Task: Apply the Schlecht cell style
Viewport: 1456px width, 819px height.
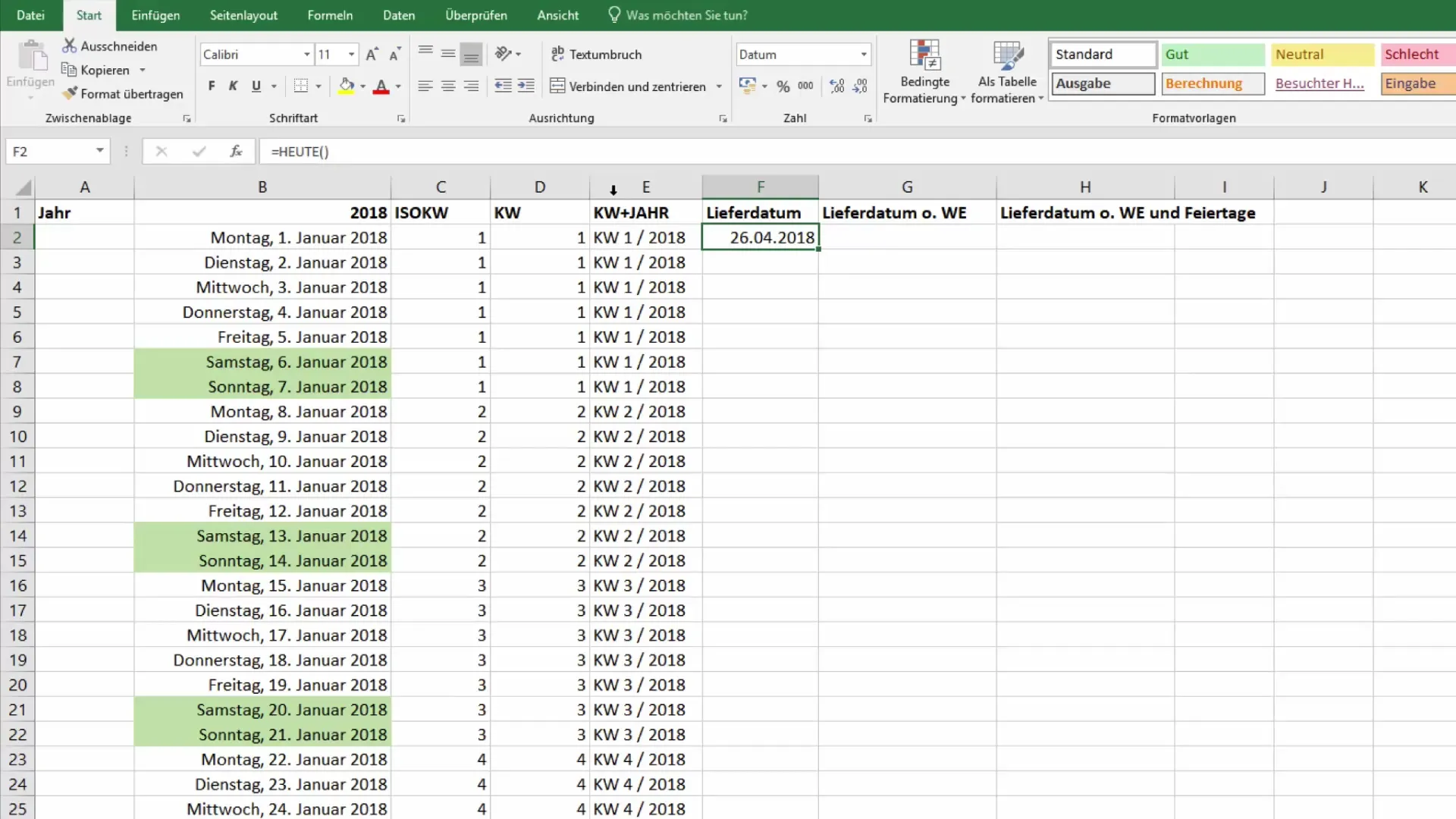Action: 1417,54
